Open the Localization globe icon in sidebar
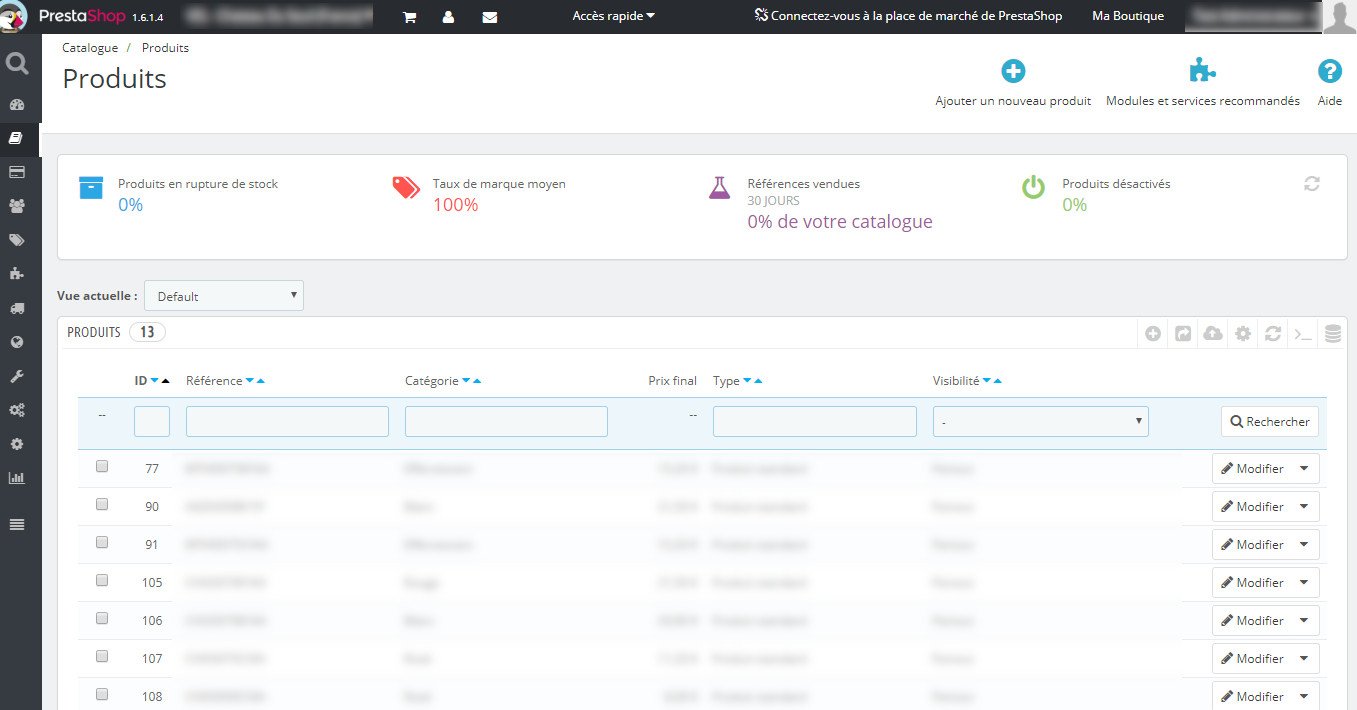This screenshot has width=1357, height=710. (x=16, y=342)
